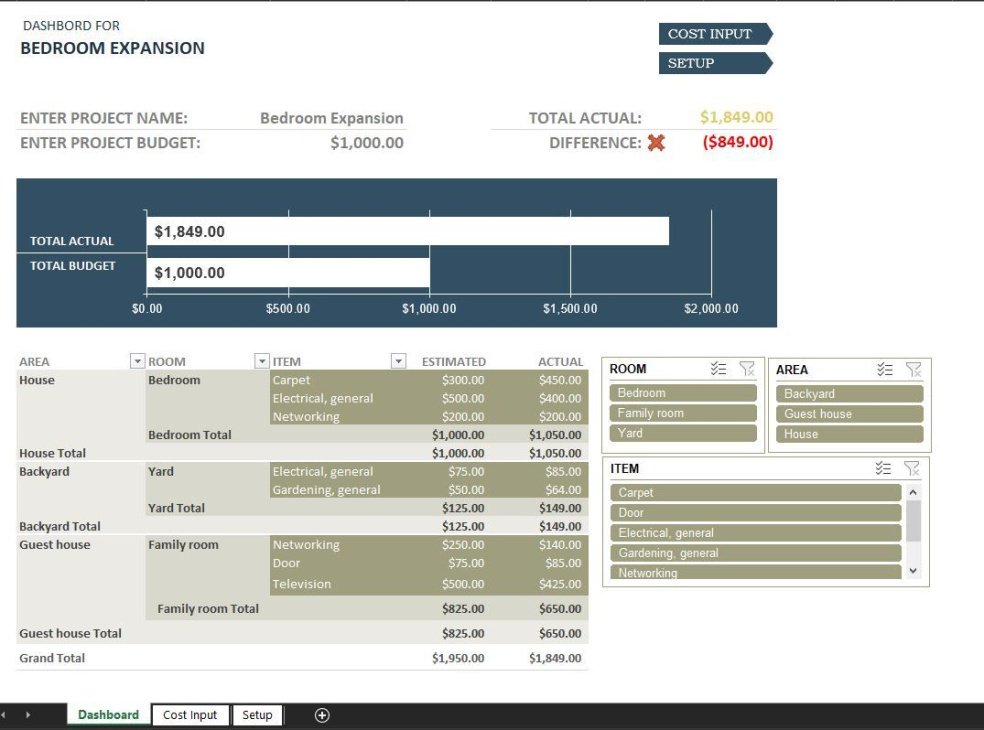Screen dimensions: 984x730
Task: Open the ITEM column filter dropdown
Action: (x=398, y=361)
